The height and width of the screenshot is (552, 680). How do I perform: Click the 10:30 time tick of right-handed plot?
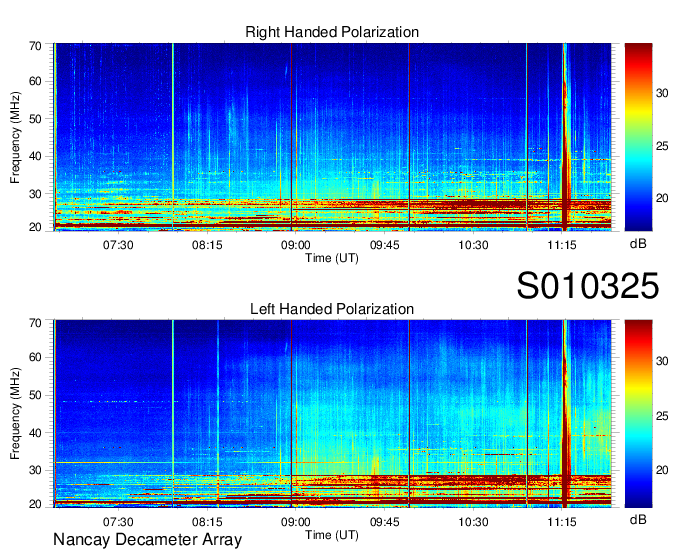[474, 245]
